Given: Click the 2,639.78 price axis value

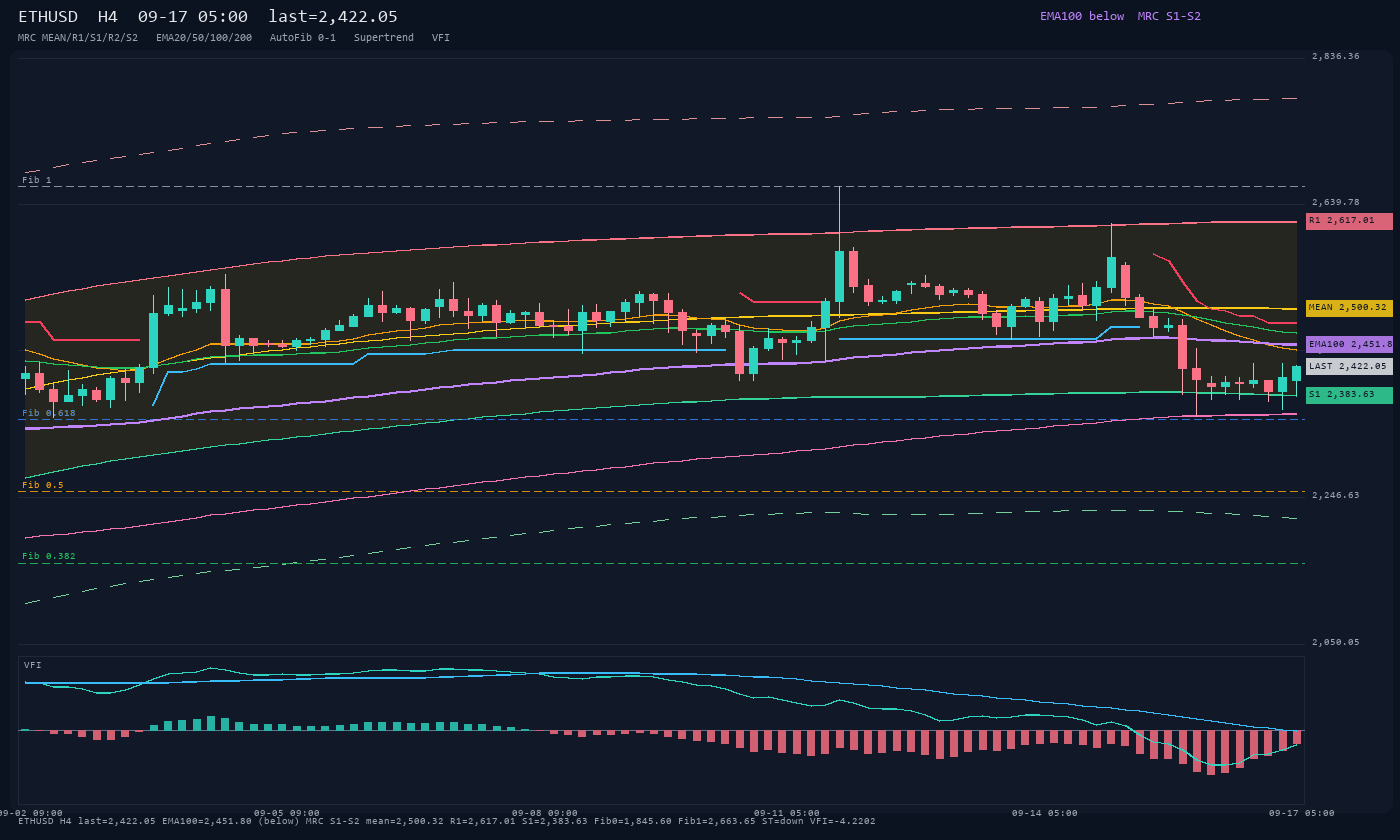Looking at the screenshot, I should [x=1336, y=202].
